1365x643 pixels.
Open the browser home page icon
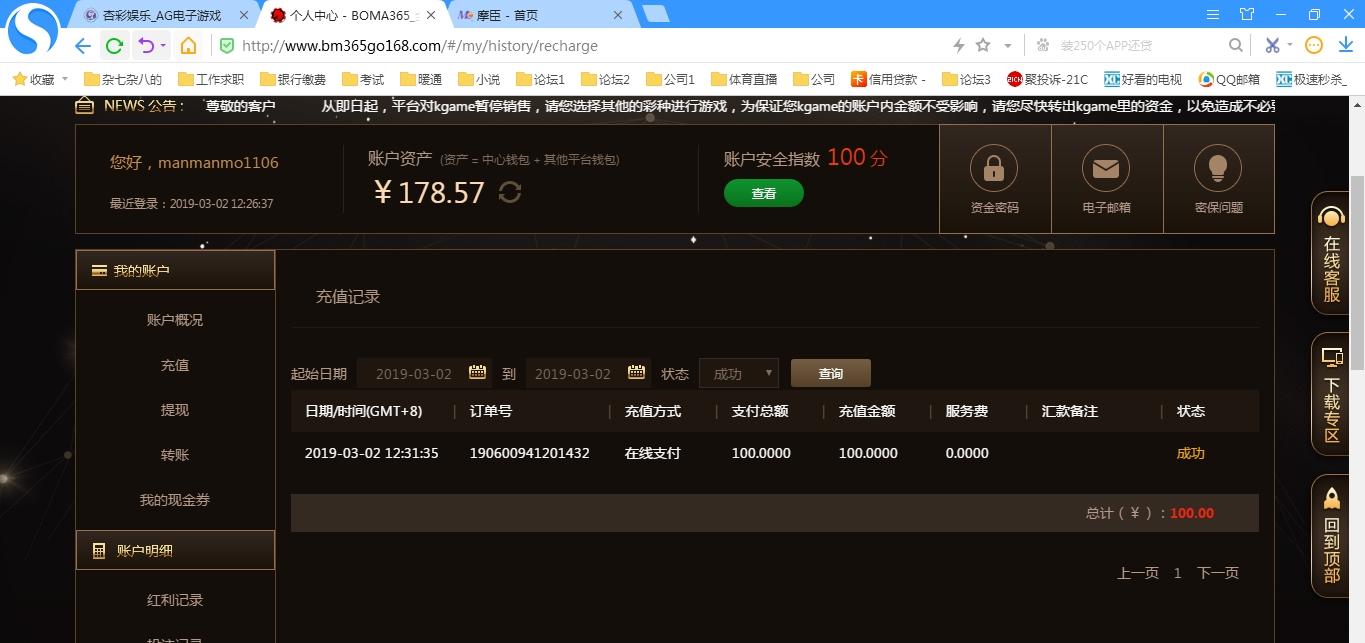[x=188, y=46]
